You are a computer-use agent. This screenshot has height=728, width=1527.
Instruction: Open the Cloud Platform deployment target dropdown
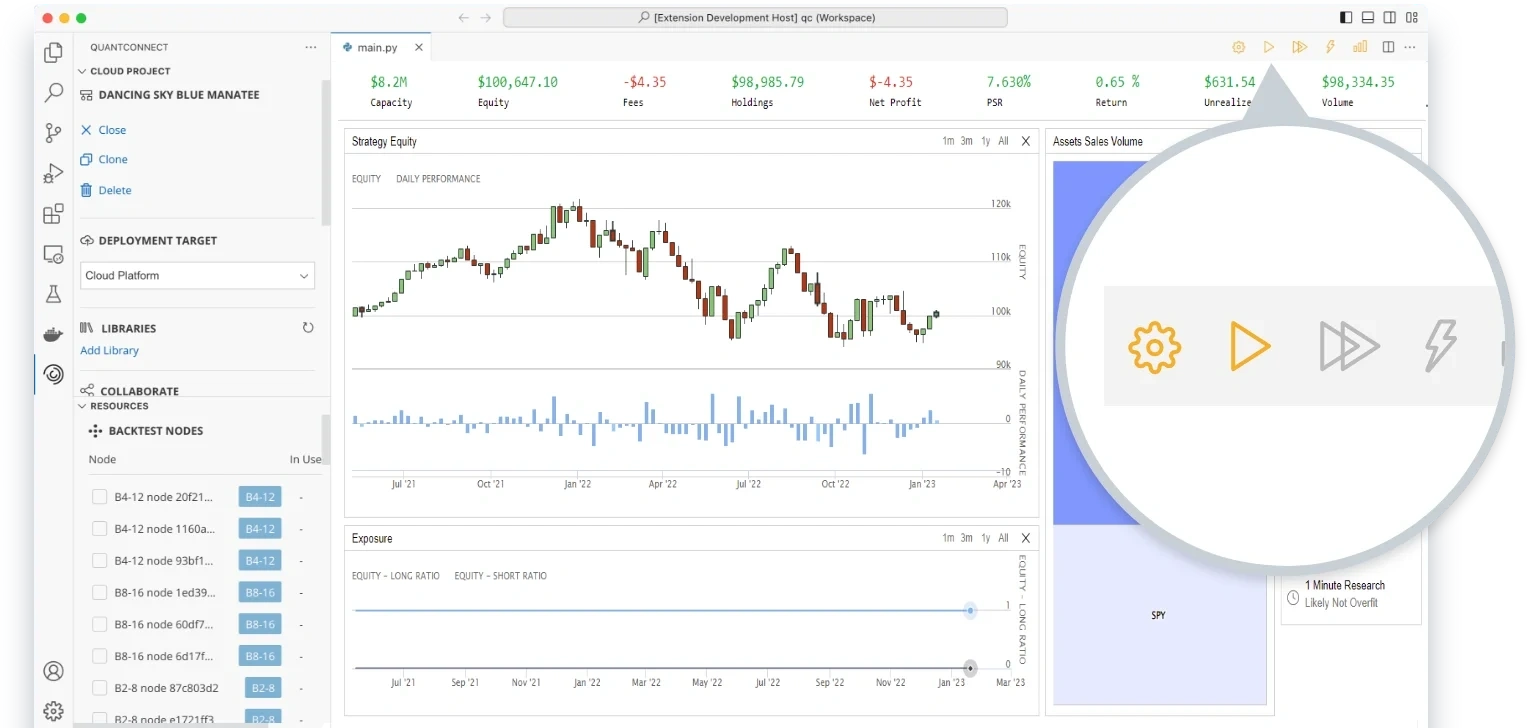click(x=197, y=276)
